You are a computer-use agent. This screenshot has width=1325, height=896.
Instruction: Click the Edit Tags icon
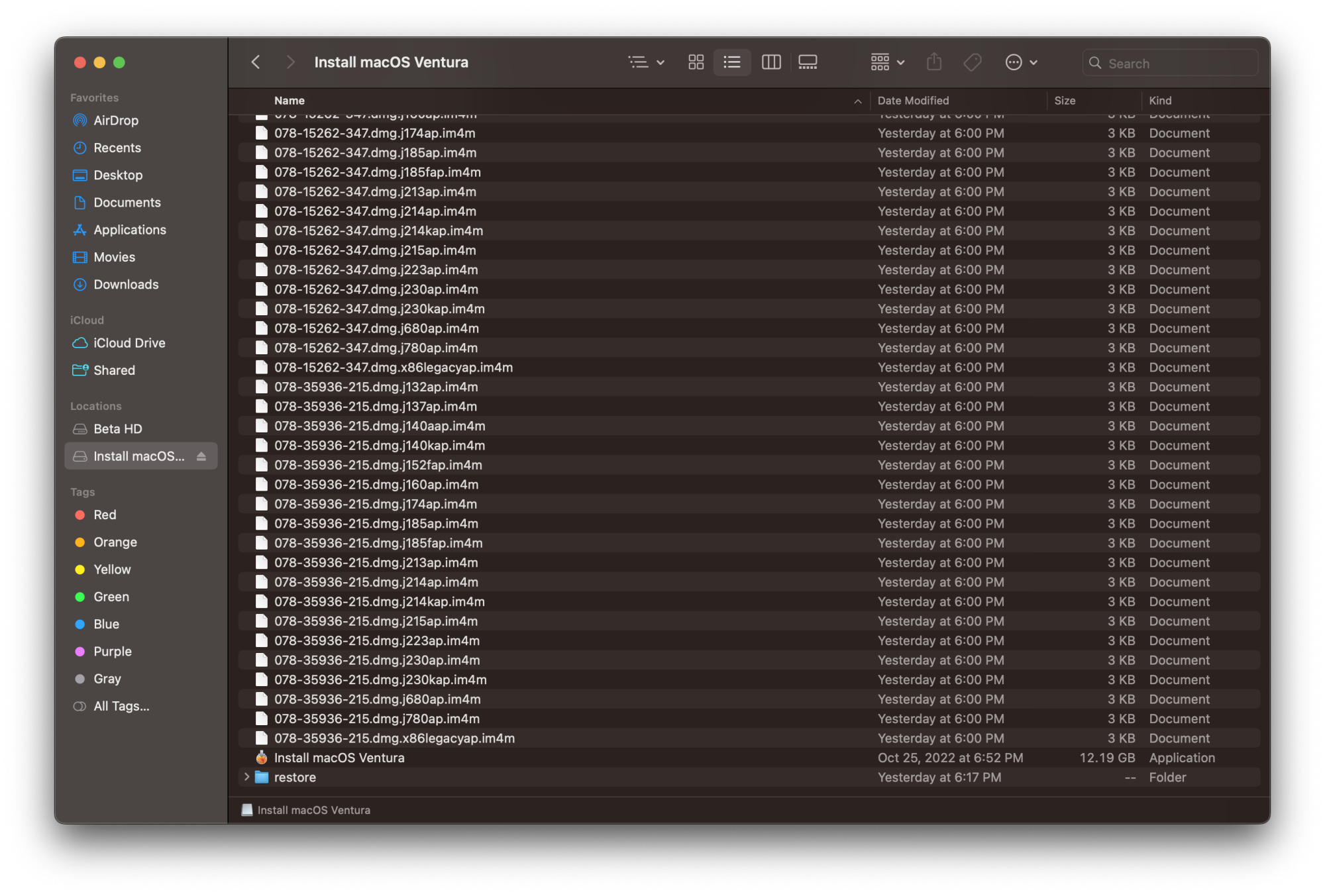(973, 62)
